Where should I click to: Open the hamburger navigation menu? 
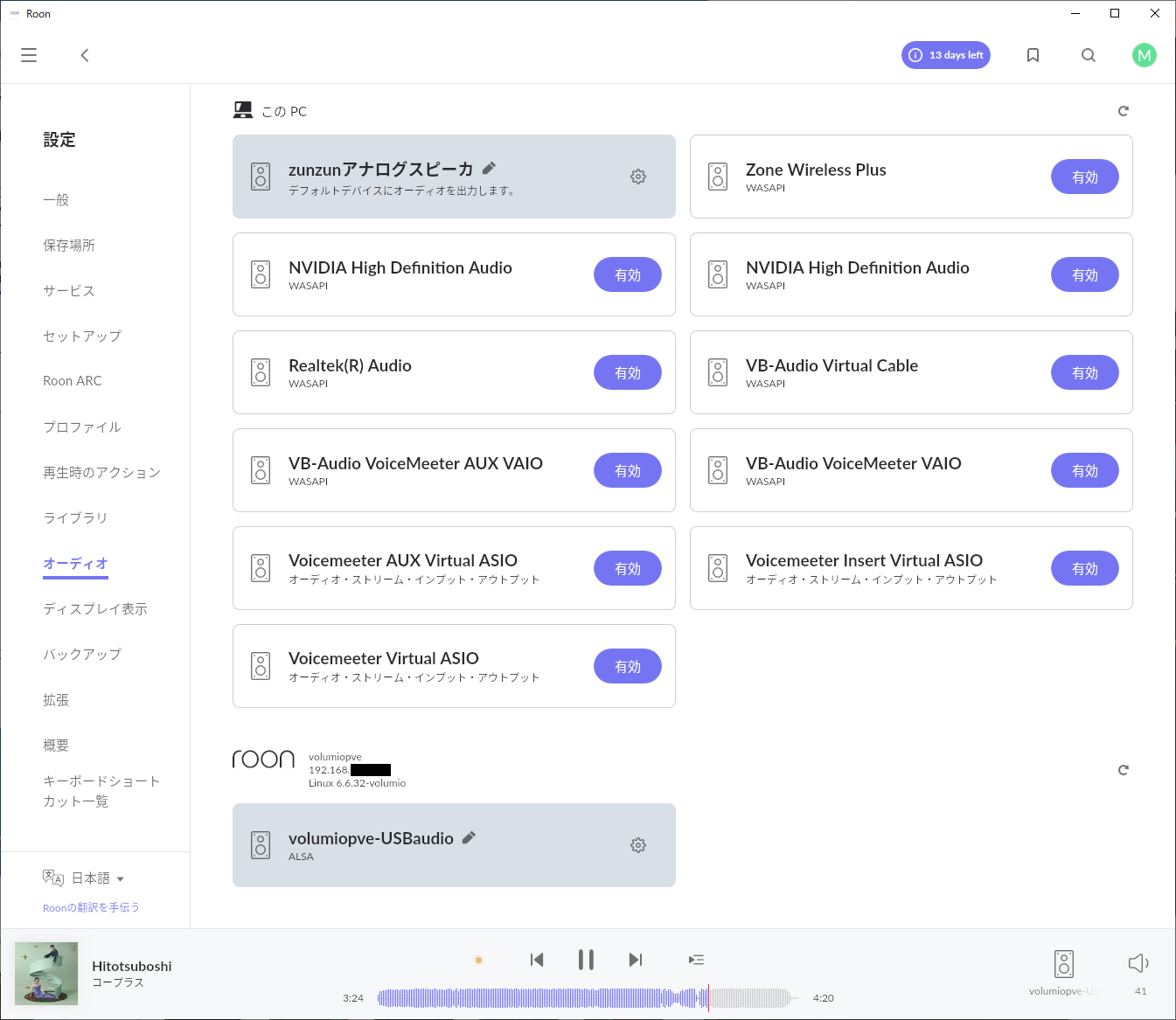pos(29,55)
